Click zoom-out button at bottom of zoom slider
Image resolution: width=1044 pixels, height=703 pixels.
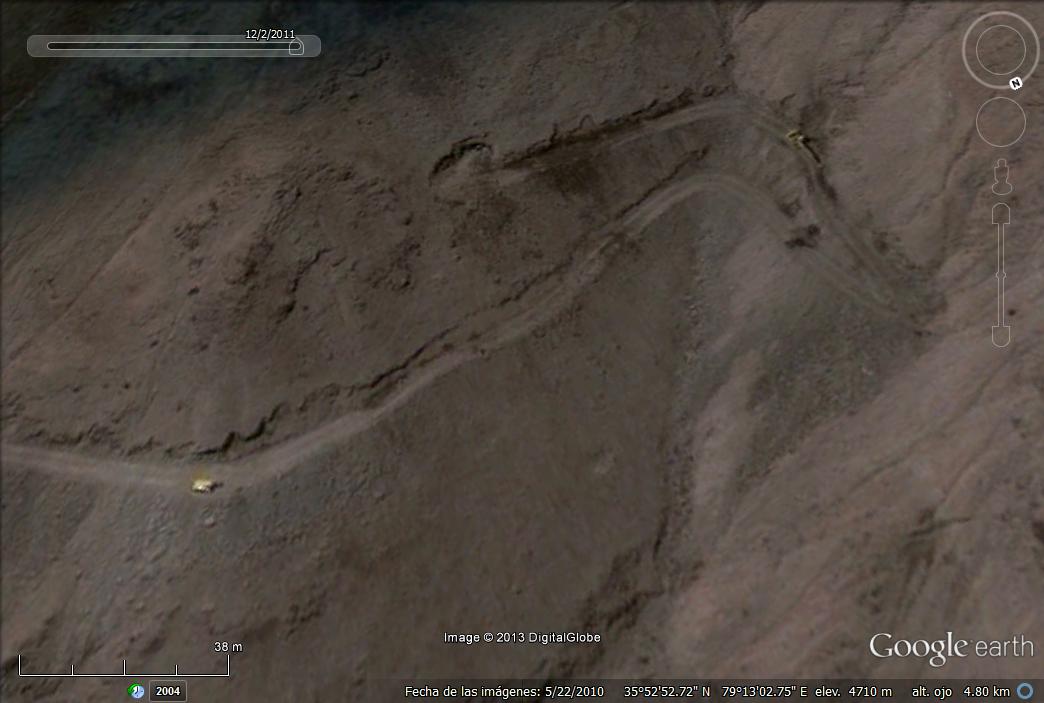pos(1001,336)
